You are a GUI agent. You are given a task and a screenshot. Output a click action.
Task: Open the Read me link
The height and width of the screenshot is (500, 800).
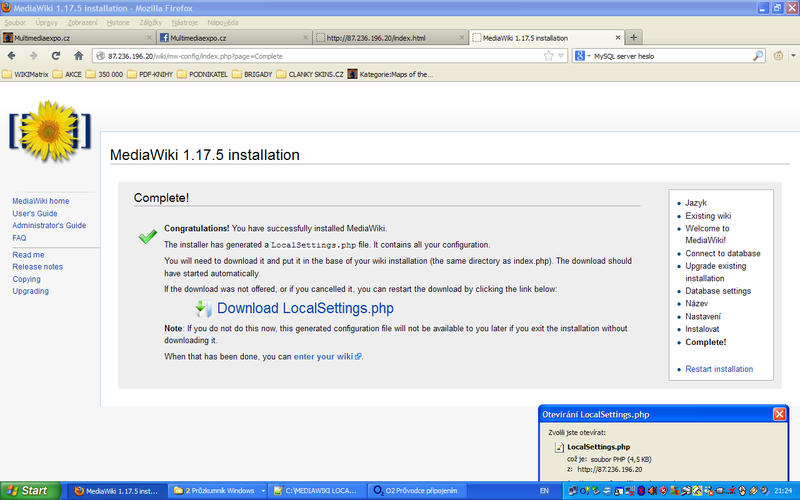tap(28, 255)
